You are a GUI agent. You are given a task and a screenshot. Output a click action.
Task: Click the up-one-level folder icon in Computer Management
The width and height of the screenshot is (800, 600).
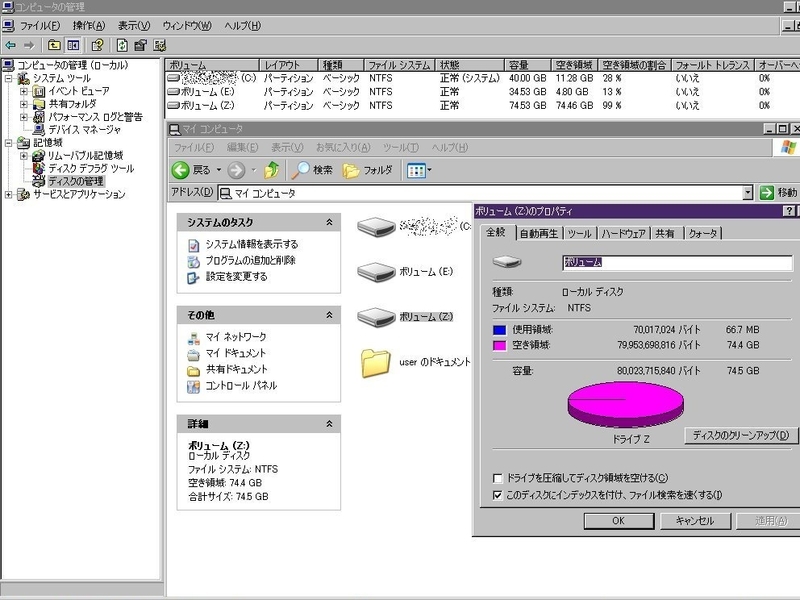tap(54, 45)
